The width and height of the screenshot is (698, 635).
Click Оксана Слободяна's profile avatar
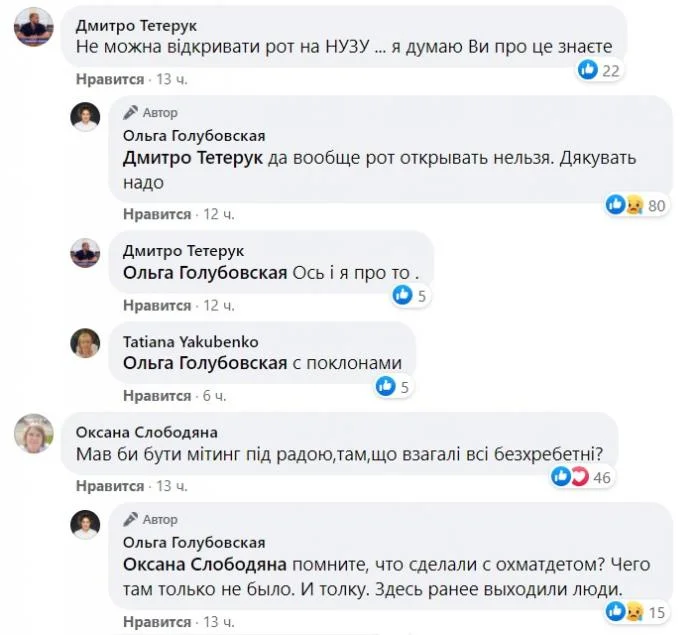tap(32, 435)
